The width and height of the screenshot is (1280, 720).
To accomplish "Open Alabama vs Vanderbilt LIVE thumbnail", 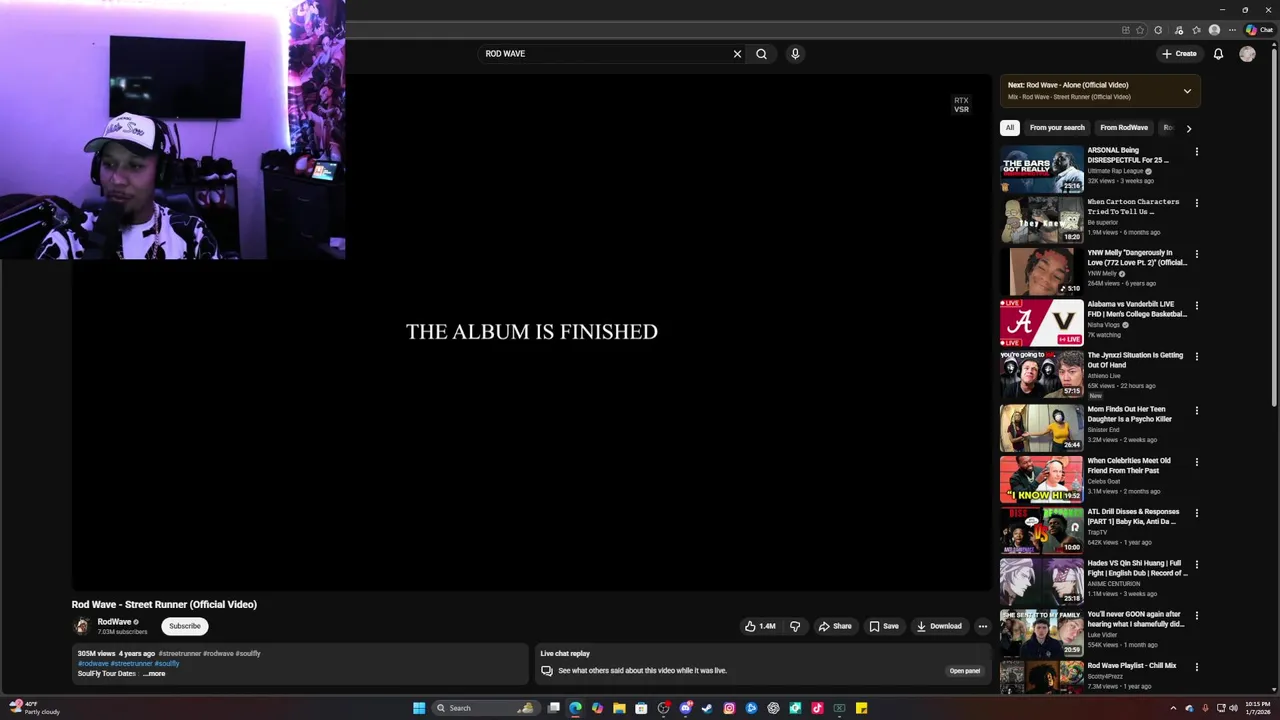I will [1042, 322].
